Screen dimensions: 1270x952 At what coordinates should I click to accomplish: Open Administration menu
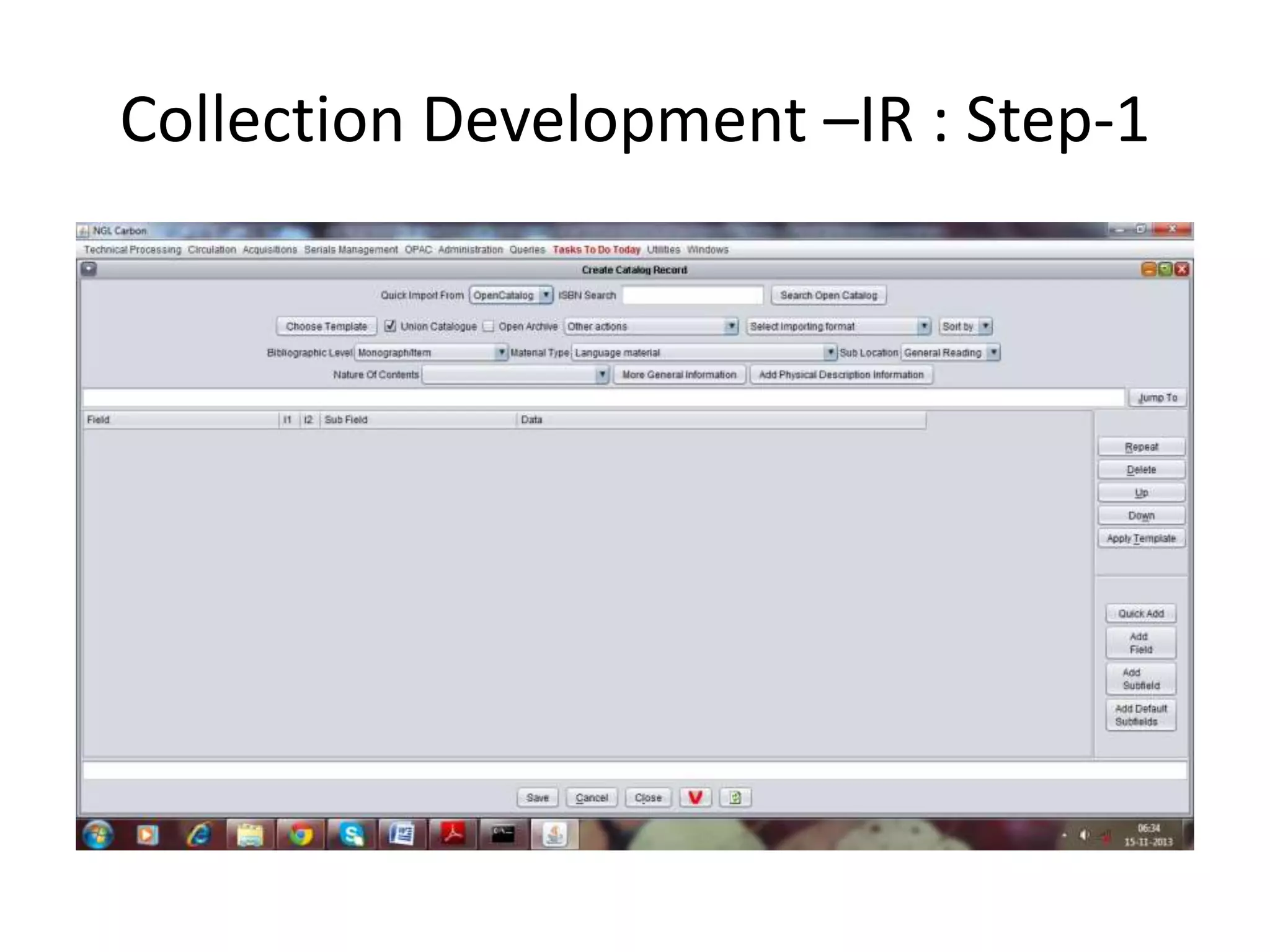tap(470, 249)
